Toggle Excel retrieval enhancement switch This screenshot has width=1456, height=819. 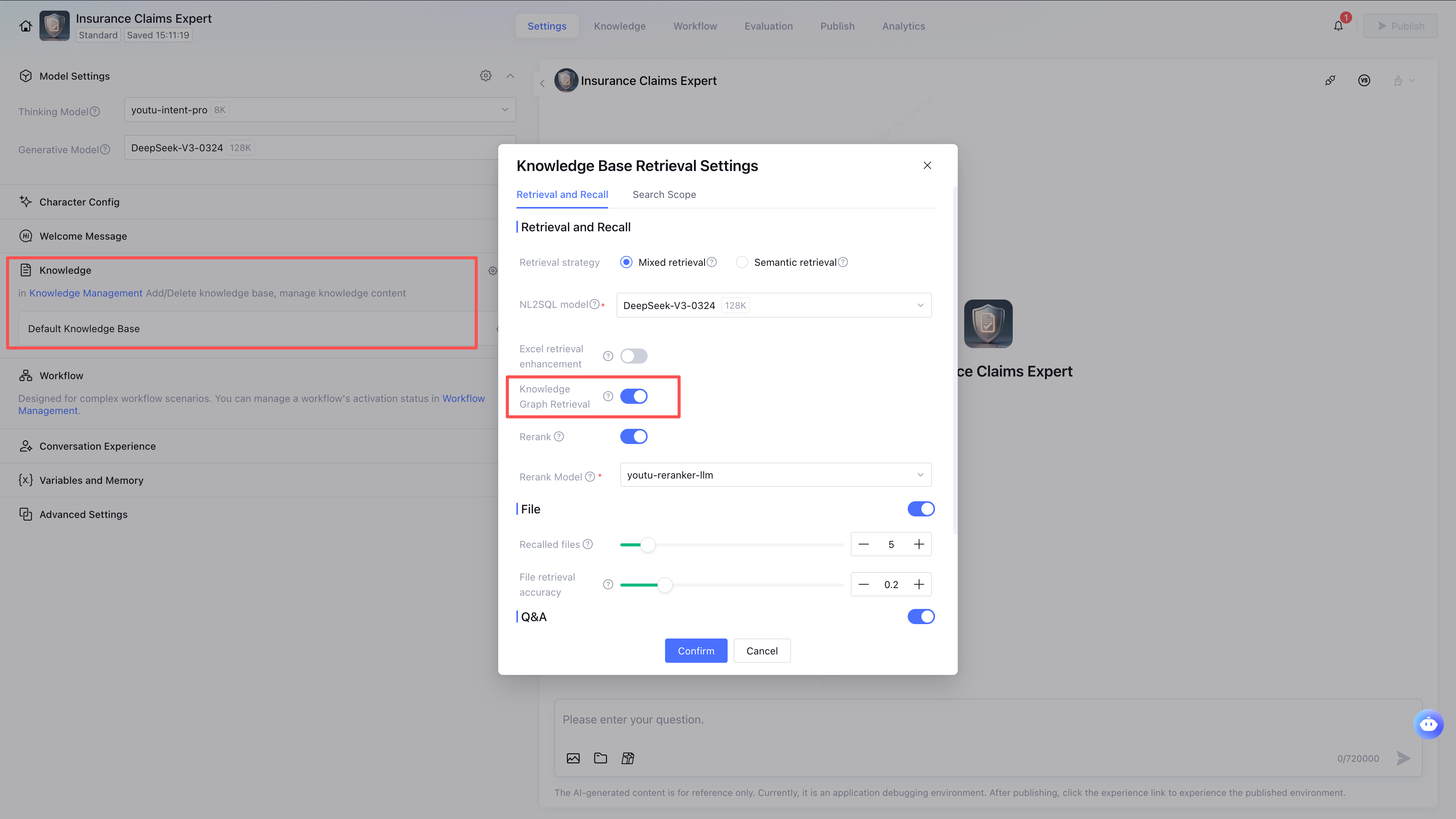pos(634,356)
